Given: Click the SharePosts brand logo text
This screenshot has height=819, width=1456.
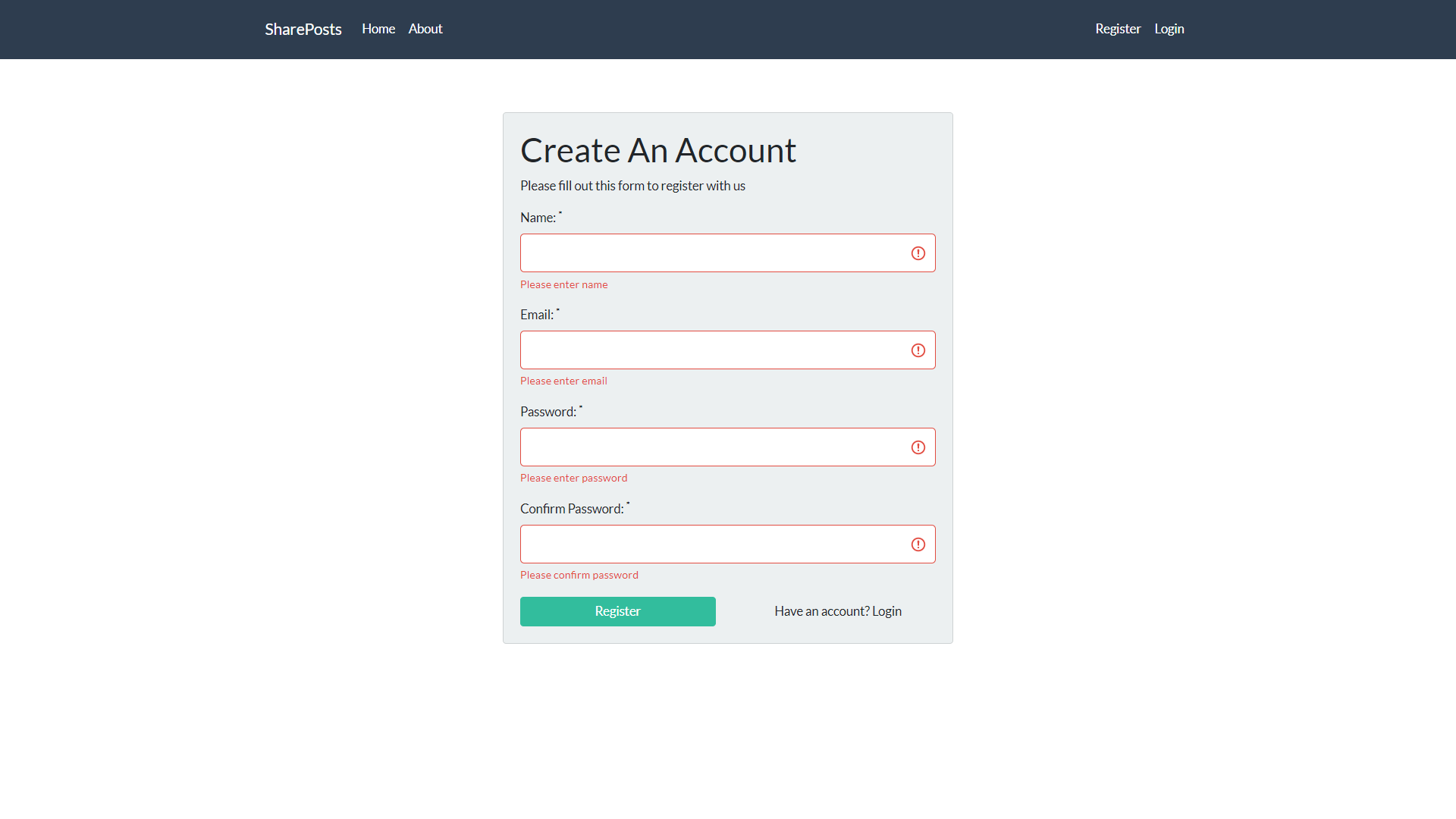Looking at the screenshot, I should click(303, 29).
